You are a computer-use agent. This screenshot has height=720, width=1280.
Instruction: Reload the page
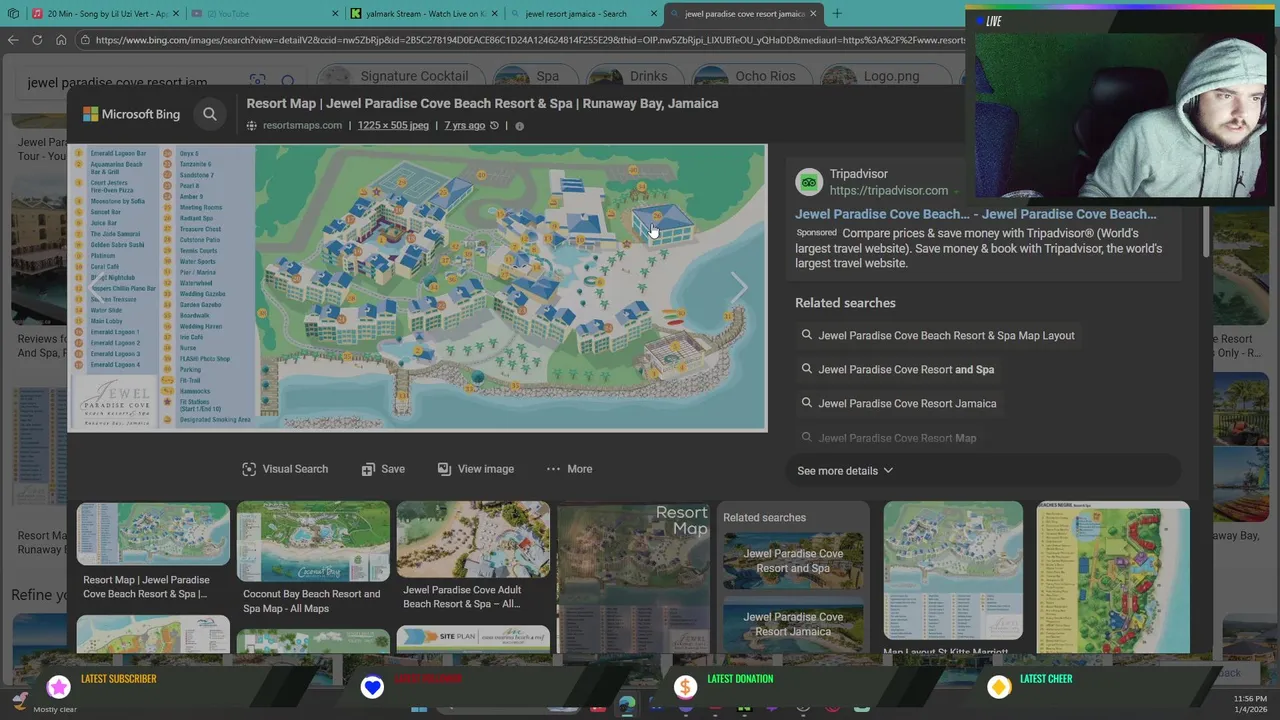point(37,40)
